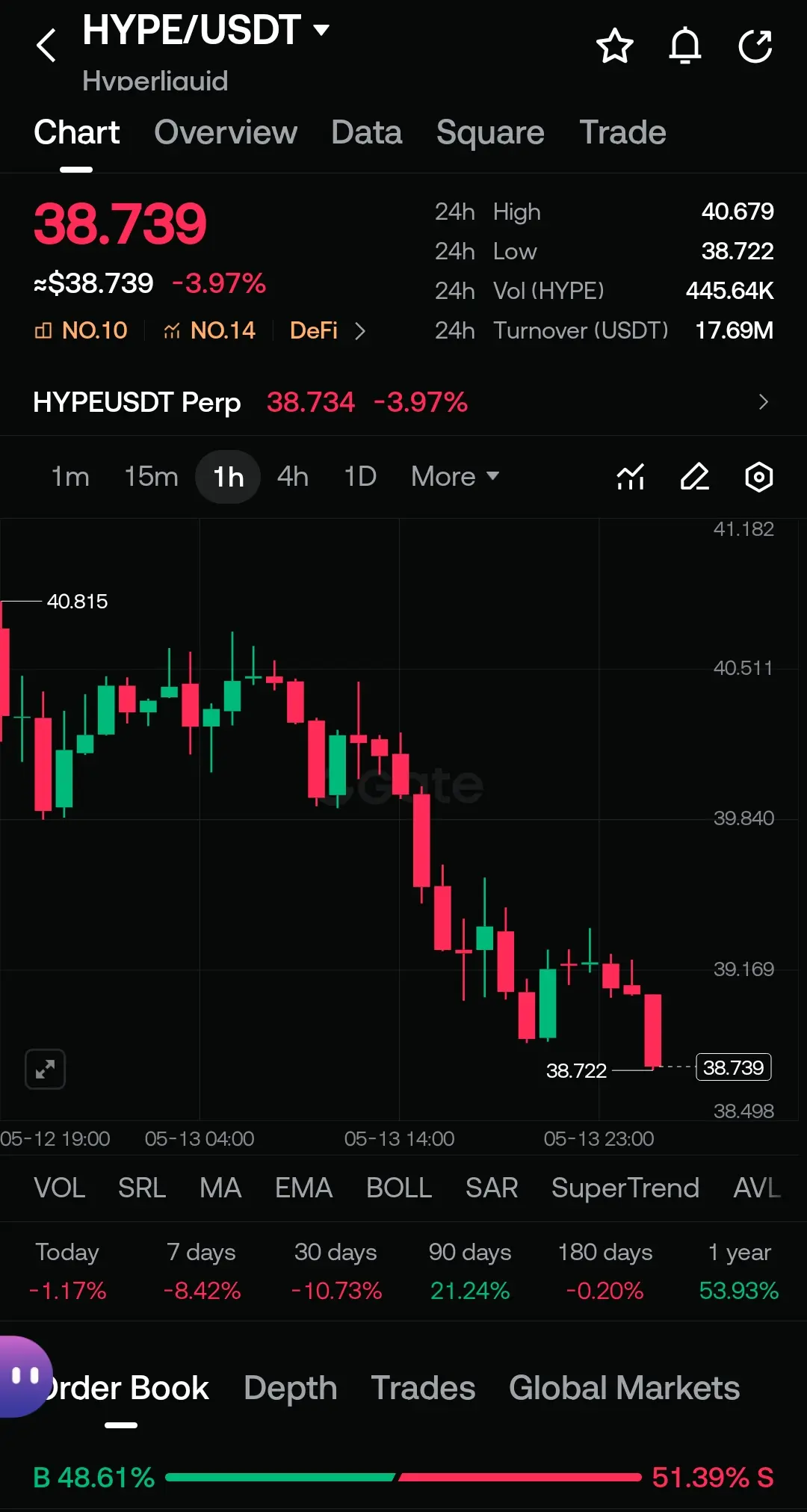
Task: Tap the current price tag 38.739 on chart
Action: (x=733, y=1067)
